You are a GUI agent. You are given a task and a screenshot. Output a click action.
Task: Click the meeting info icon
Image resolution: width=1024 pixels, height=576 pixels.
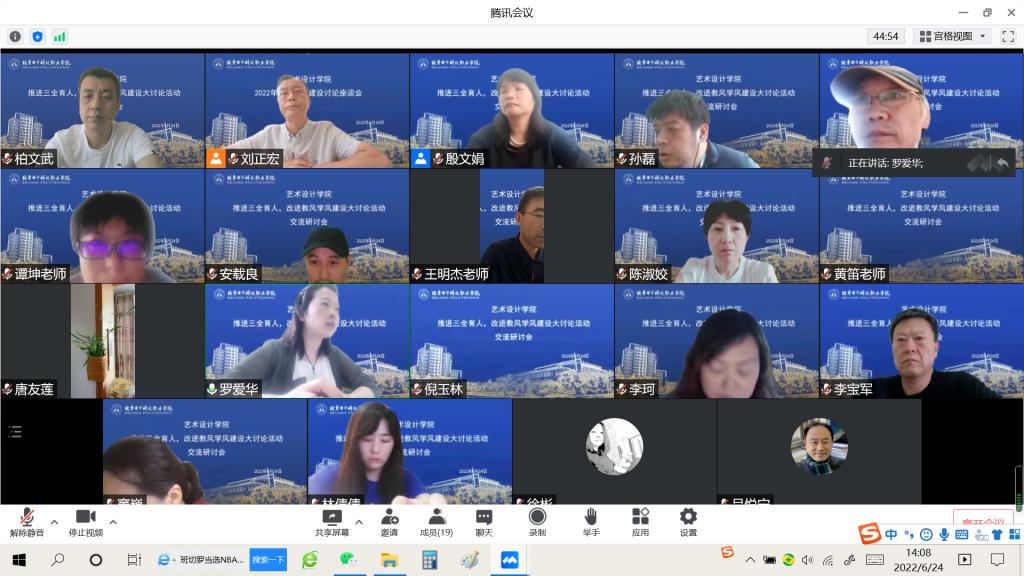pos(15,36)
